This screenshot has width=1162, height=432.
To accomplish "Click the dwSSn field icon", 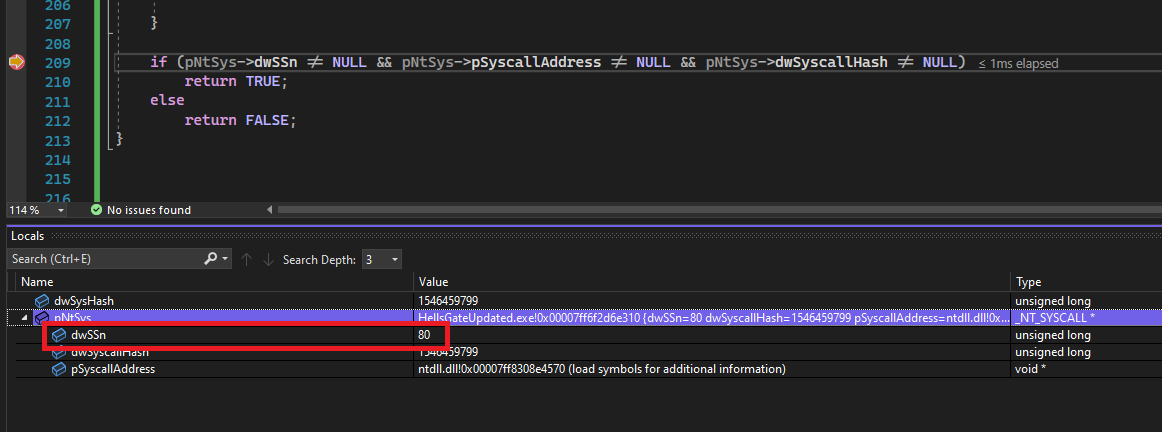I will click(59, 335).
